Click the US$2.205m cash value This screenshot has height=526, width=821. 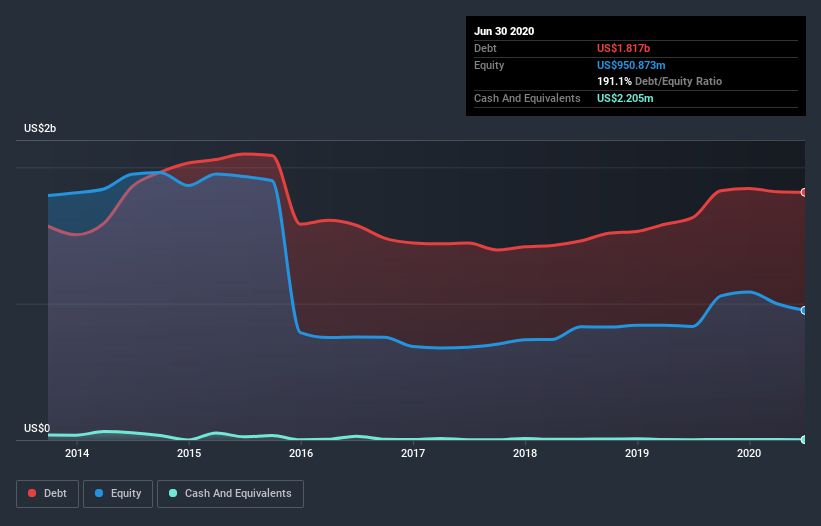625,98
